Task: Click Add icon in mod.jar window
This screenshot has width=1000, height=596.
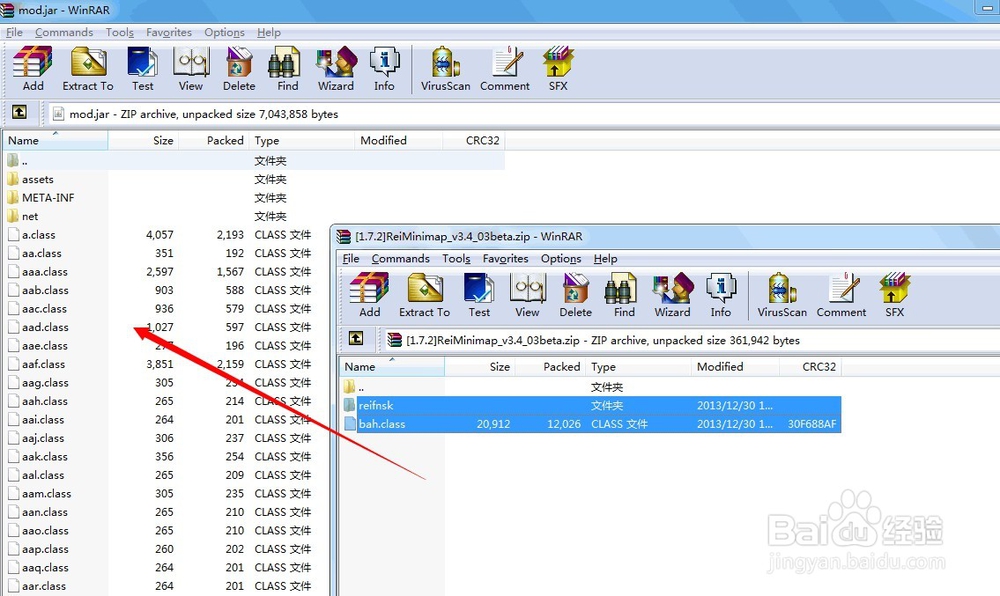Action: coord(33,69)
